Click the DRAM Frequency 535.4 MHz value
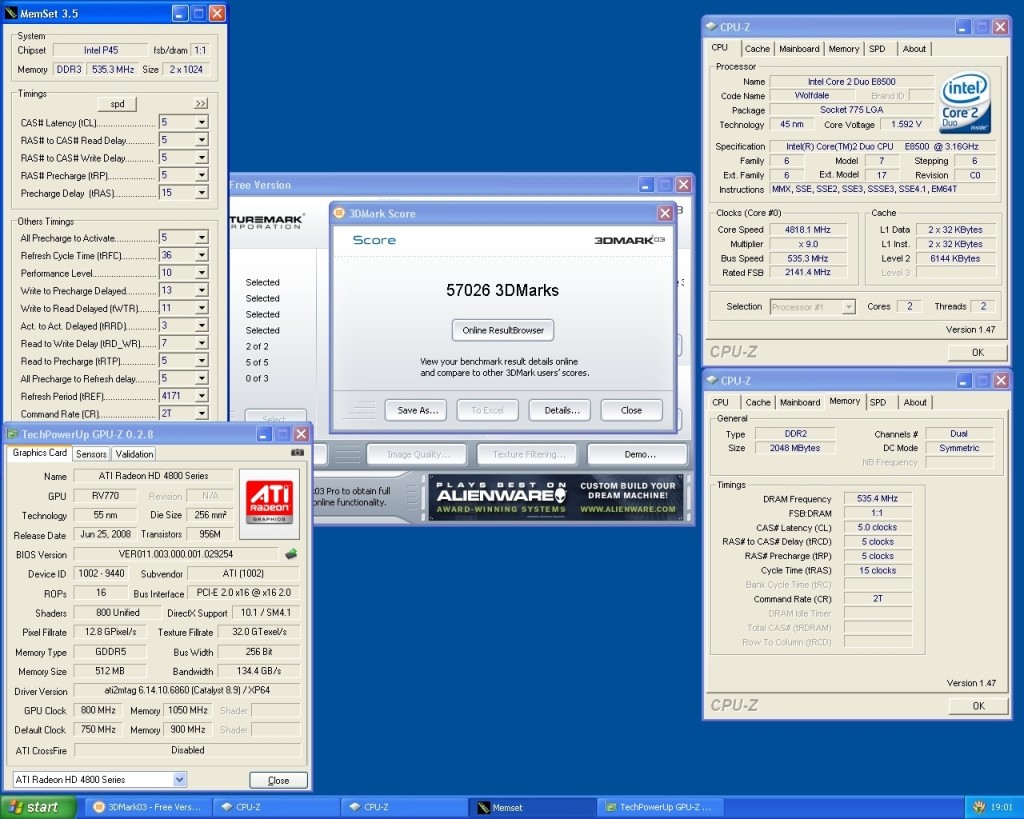Image resolution: width=1024 pixels, height=819 pixels. (877, 498)
